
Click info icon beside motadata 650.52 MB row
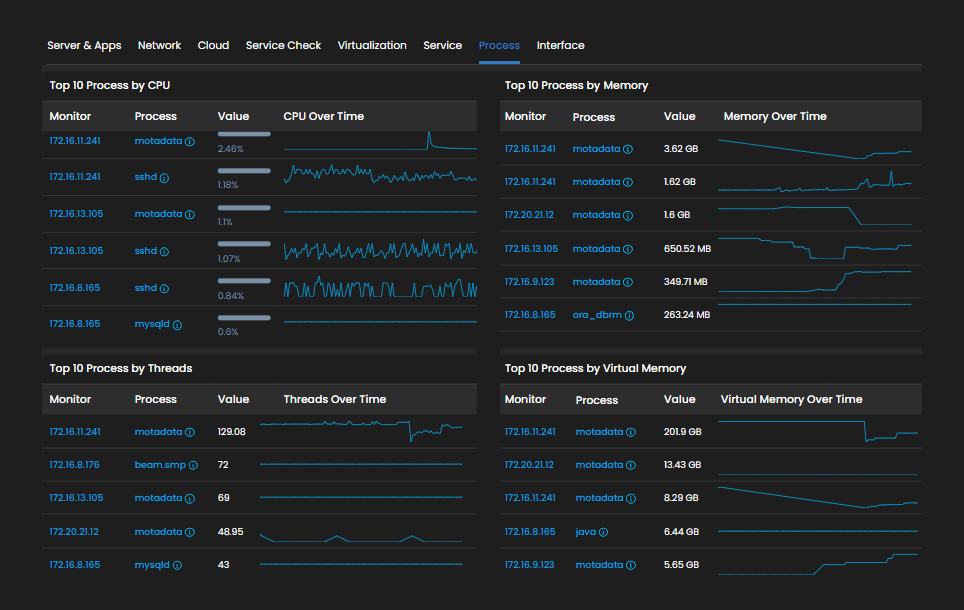628,249
